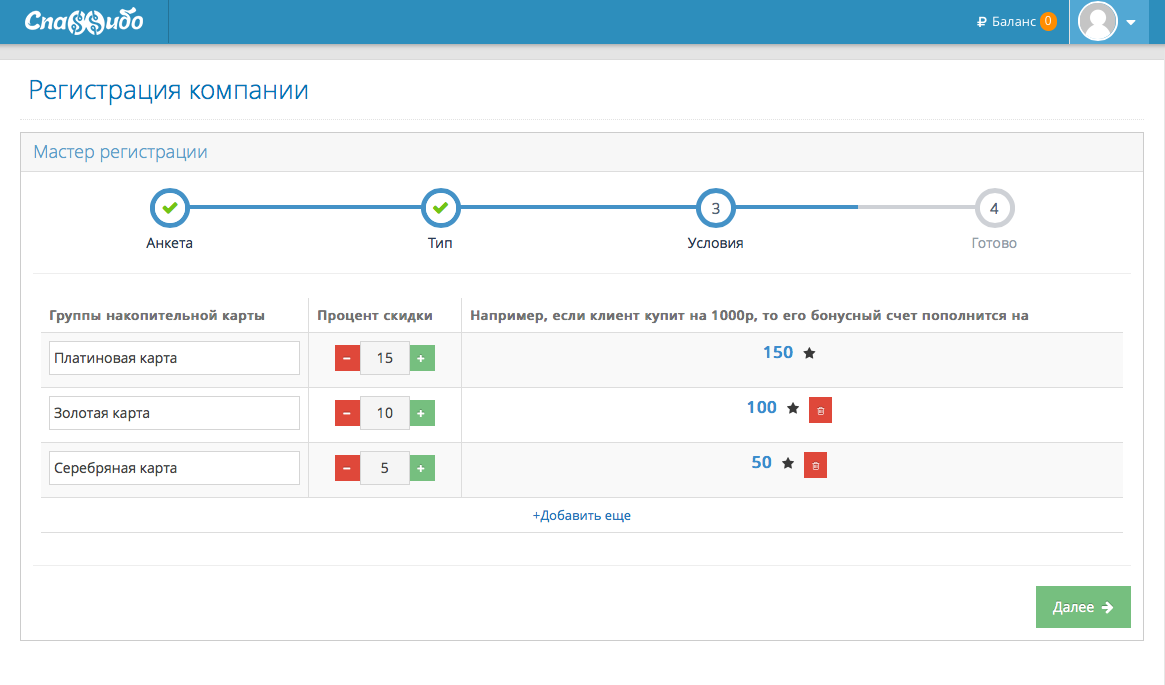Edit the Платиновая карта name field
This screenshot has width=1165, height=685.
click(x=175, y=358)
